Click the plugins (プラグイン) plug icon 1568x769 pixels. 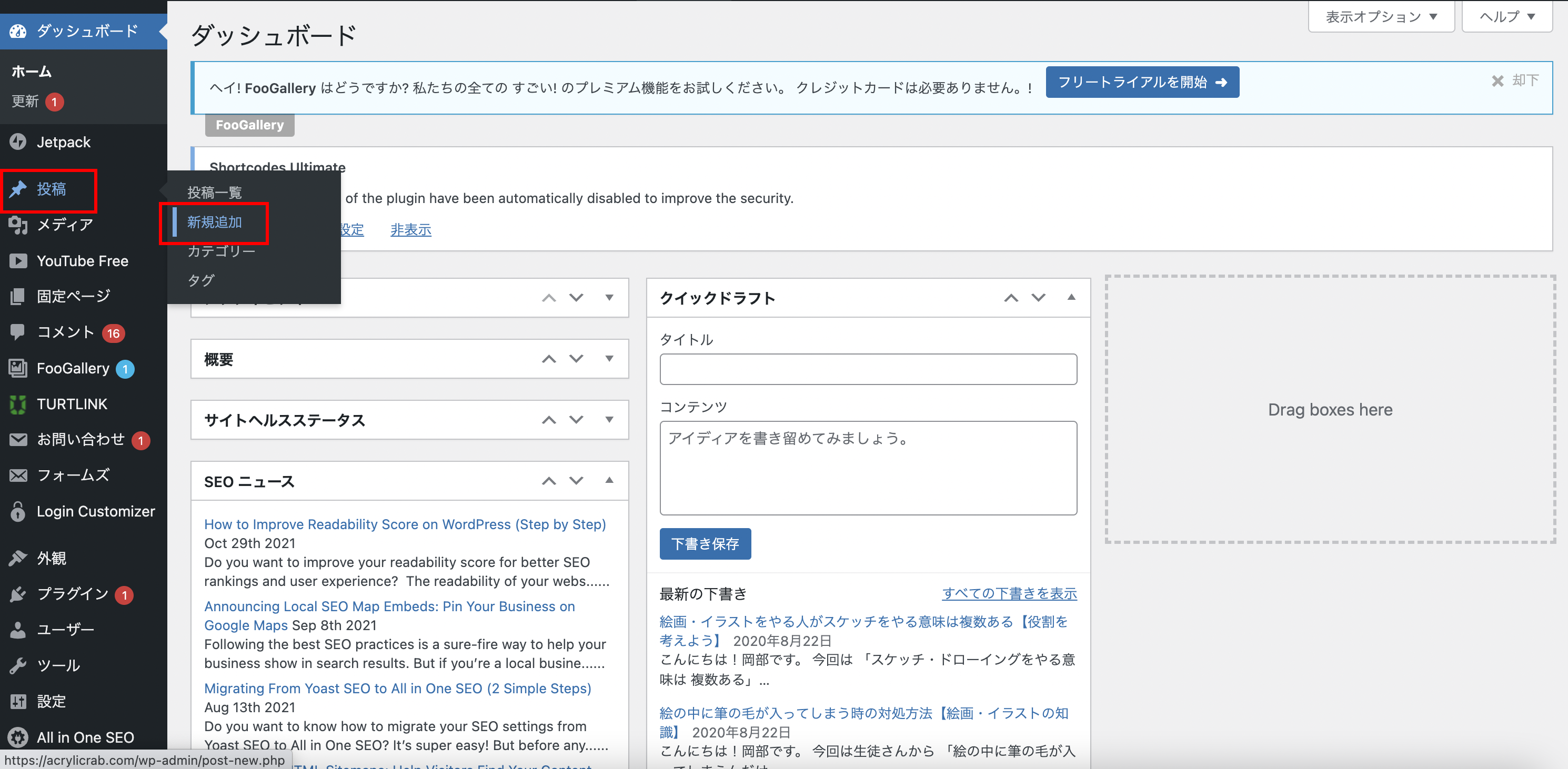pyautogui.click(x=18, y=594)
